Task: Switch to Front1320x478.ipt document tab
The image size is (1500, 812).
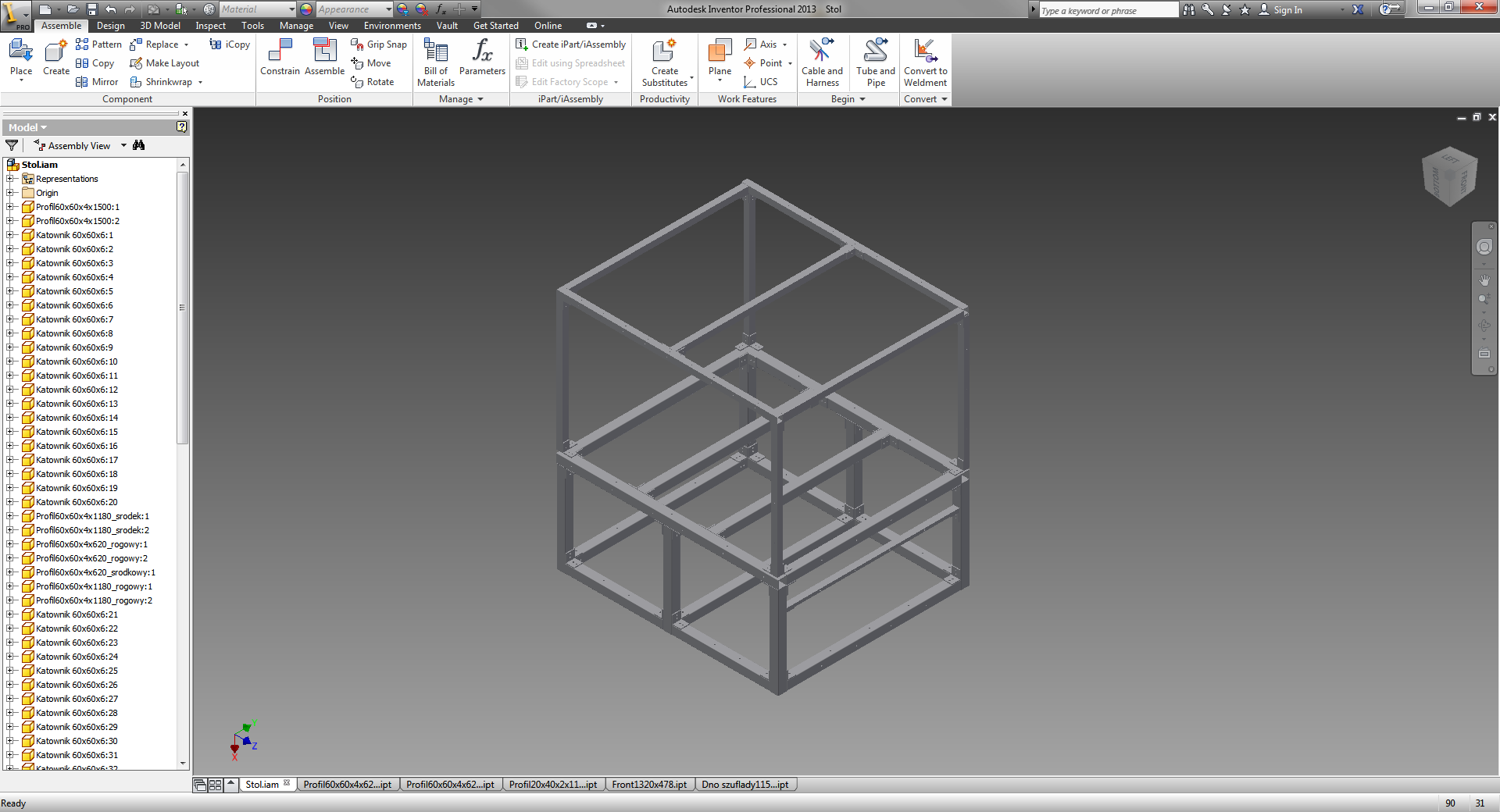Action: [649, 785]
